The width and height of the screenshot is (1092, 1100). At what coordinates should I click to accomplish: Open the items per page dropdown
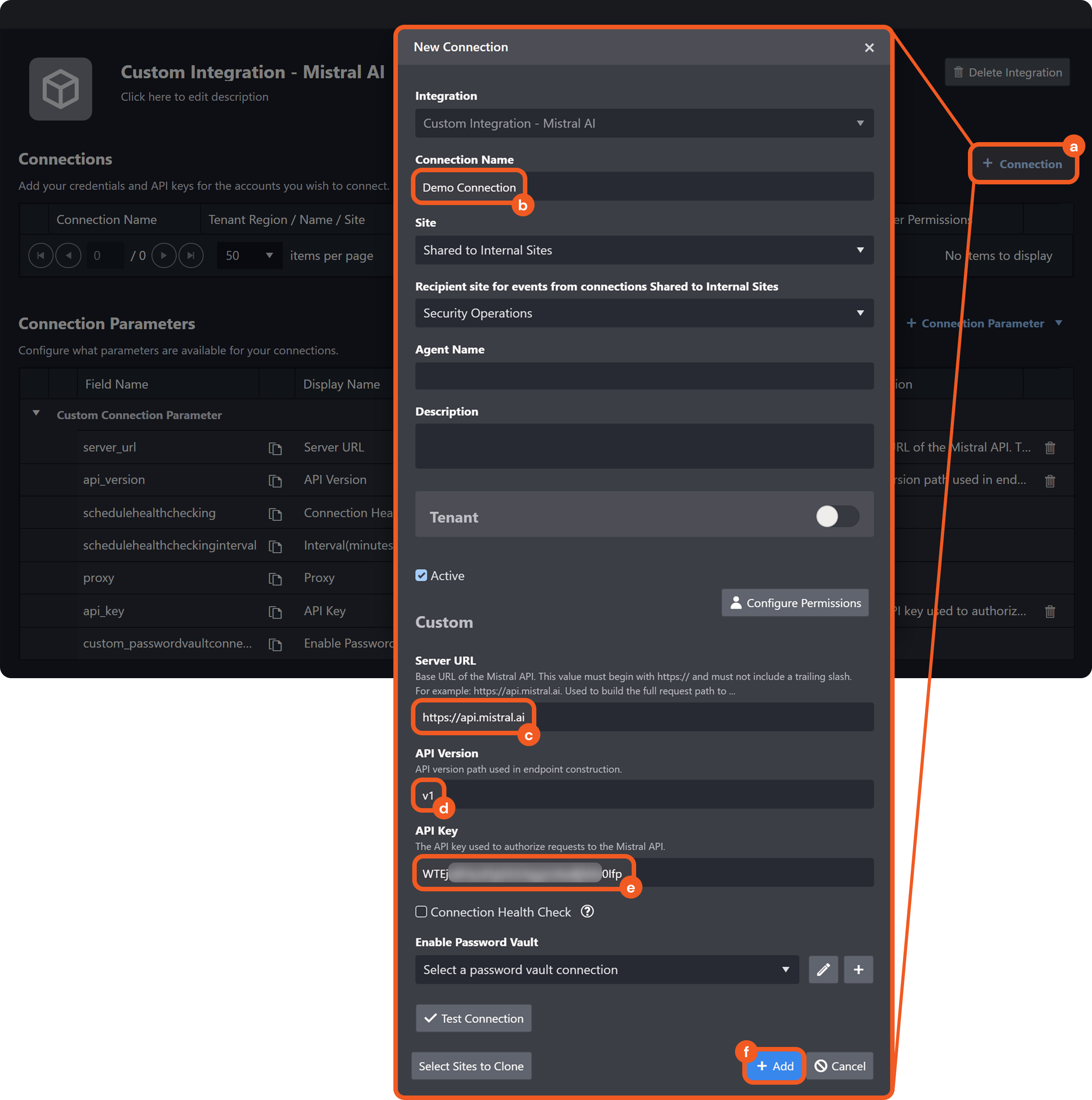tap(249, 255)
